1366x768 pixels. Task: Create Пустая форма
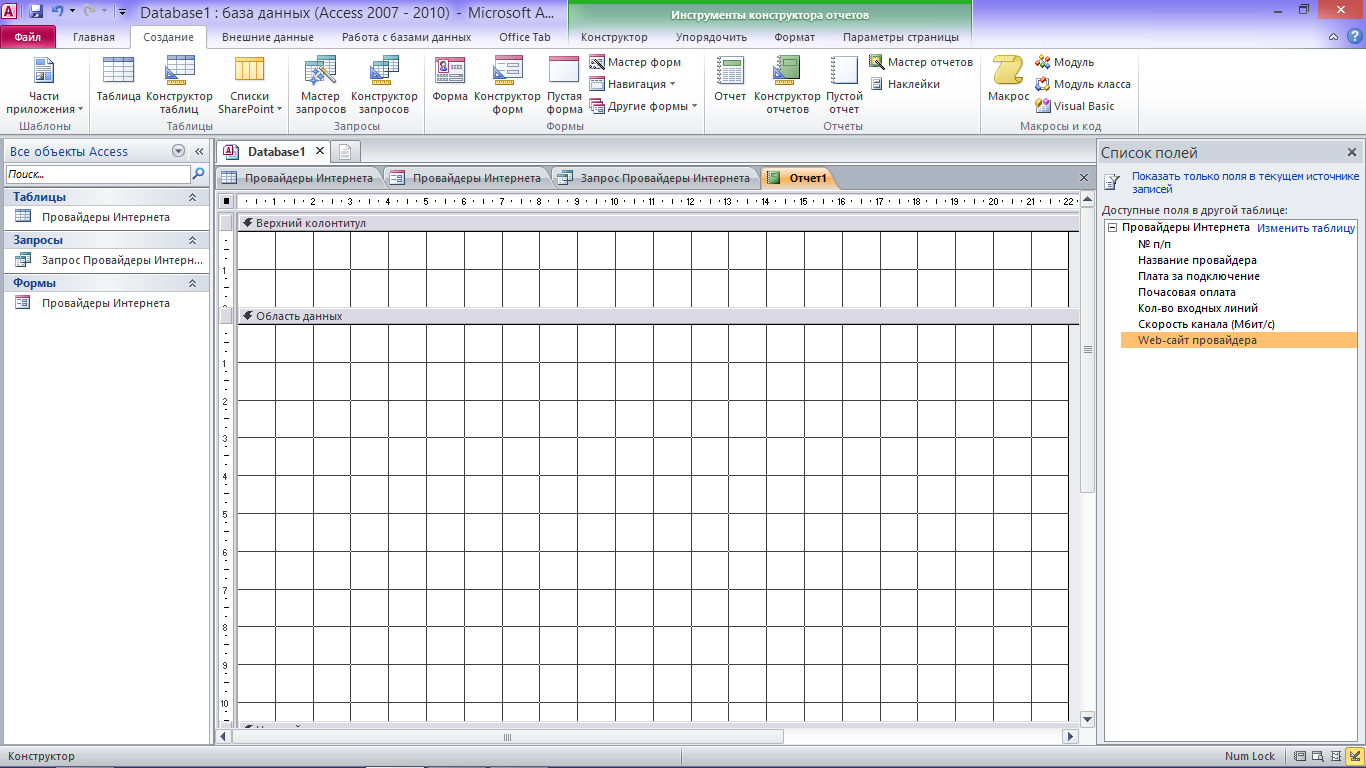[564, 86]
